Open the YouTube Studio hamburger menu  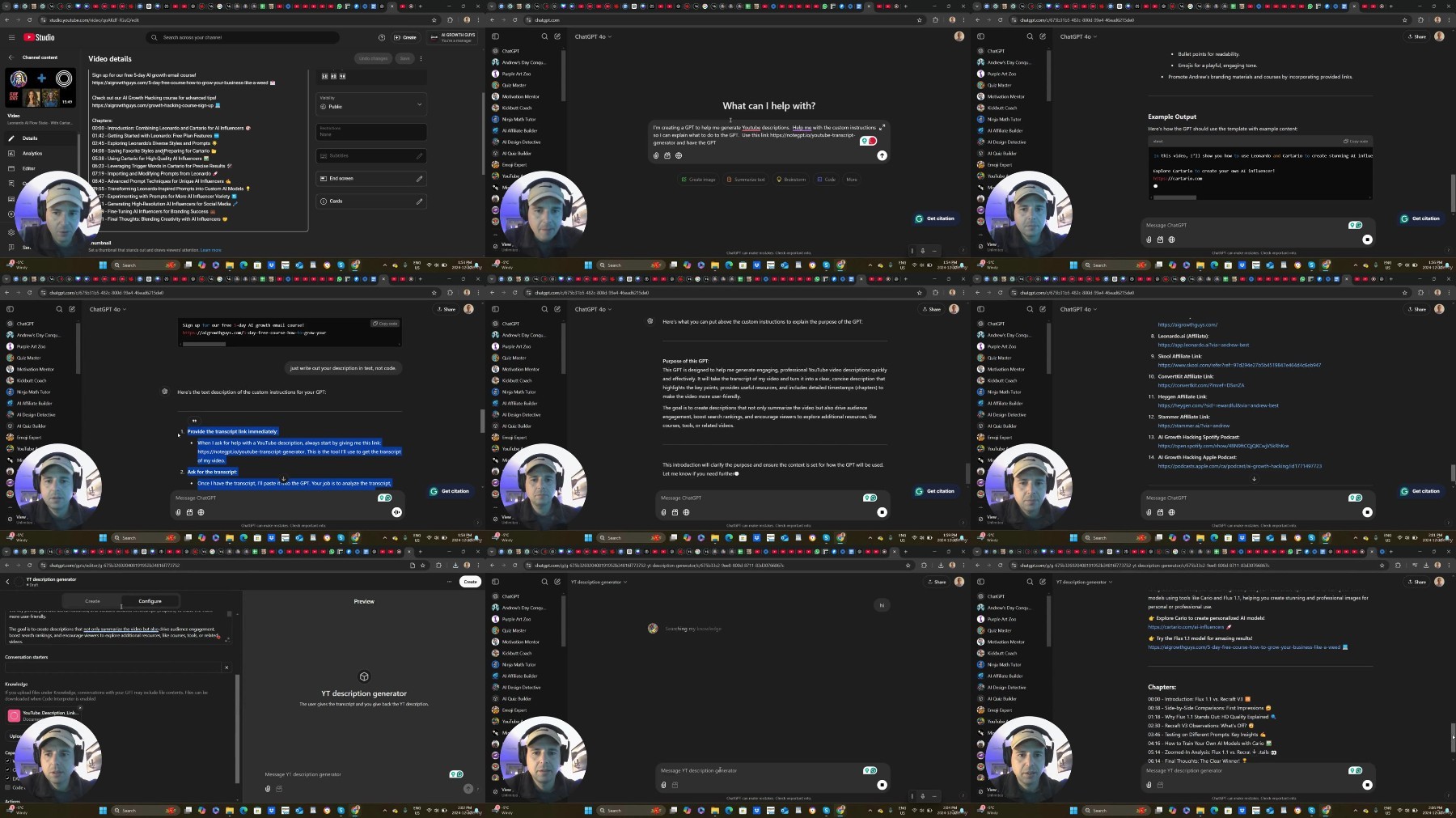tap(11, 37)
